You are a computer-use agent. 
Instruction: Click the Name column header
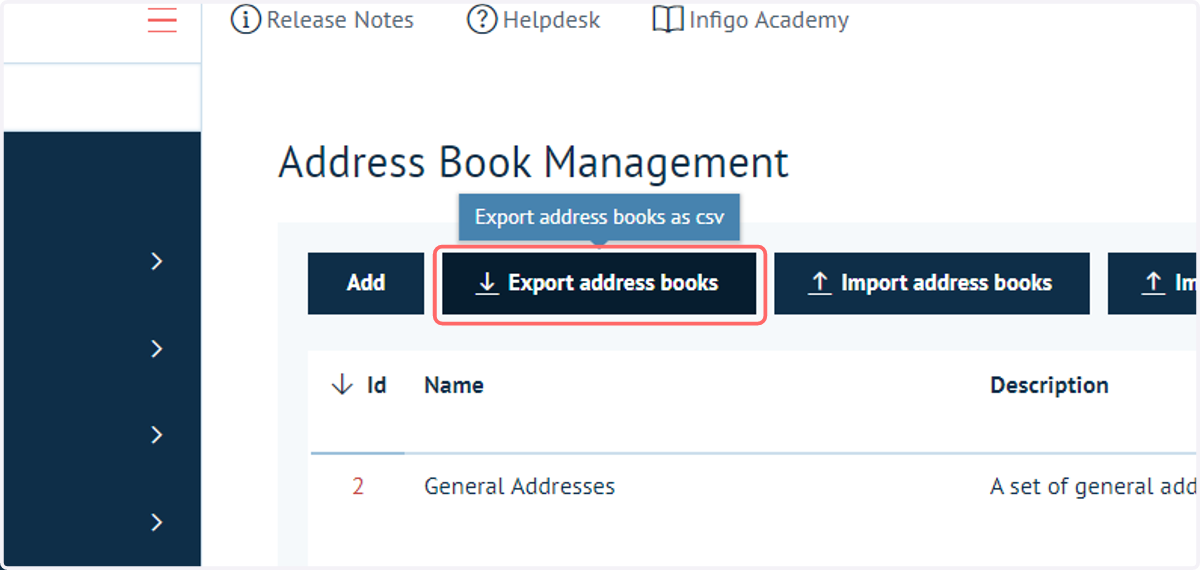point(454,385)
